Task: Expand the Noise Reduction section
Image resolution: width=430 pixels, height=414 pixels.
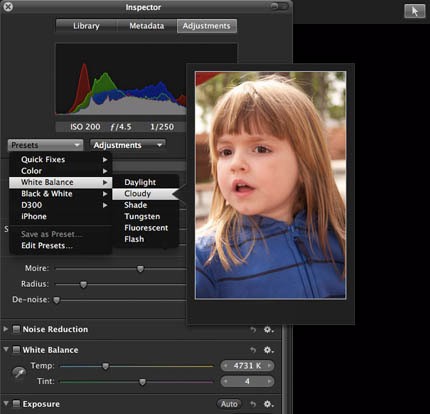Action: point(6,329)
